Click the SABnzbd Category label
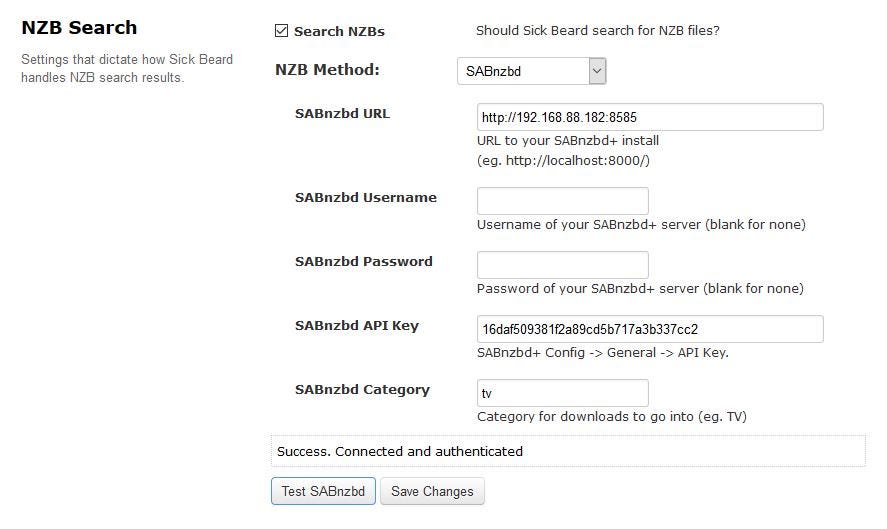The width and height of the screenshot is (887, 529). [362, 389]
